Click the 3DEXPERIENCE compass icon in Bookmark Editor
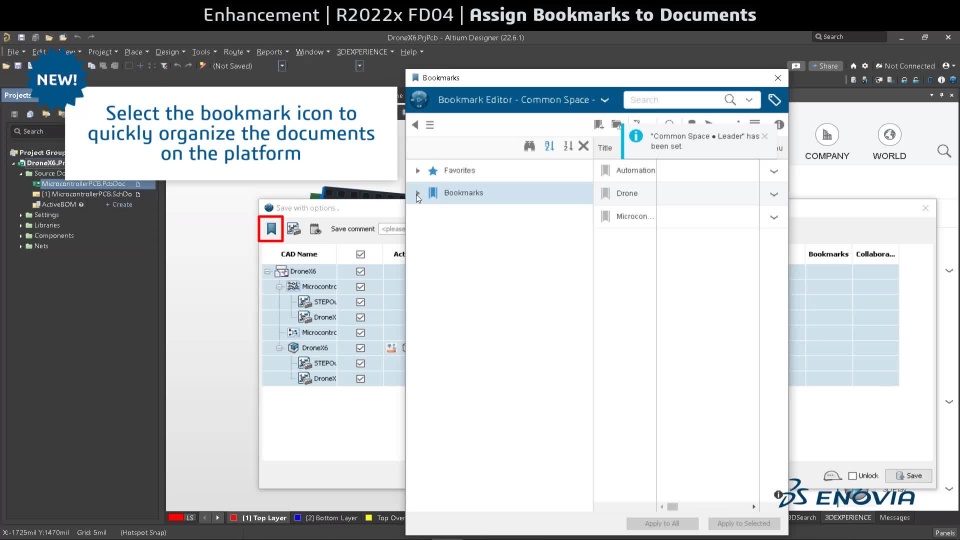 point(419,99)
